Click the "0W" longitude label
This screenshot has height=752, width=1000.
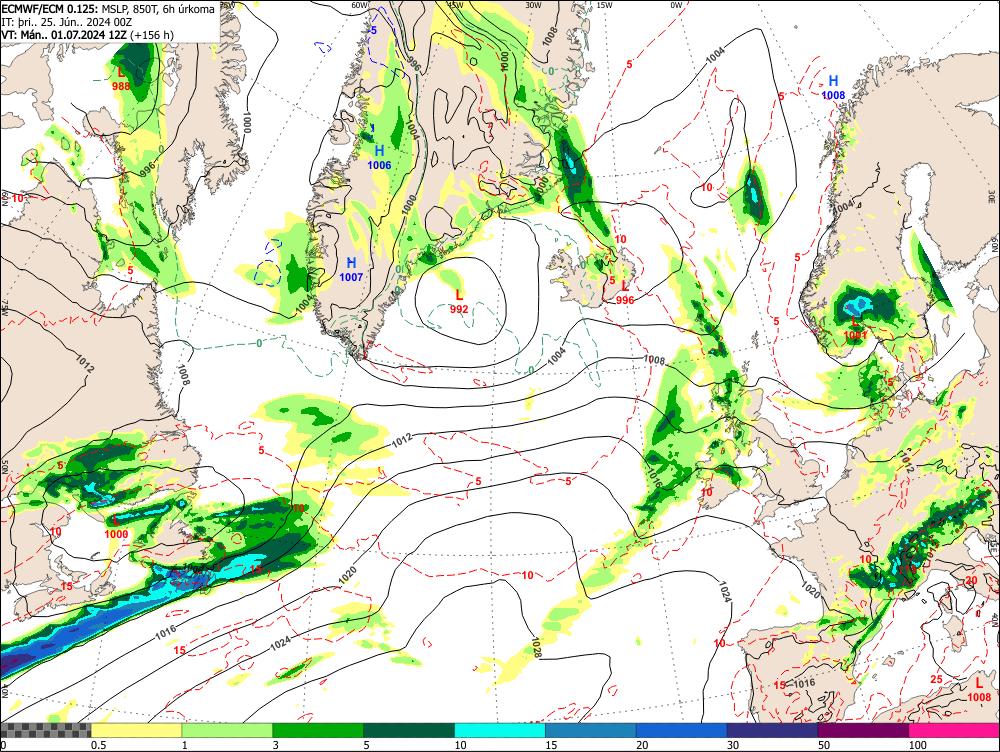pos(676,5)
